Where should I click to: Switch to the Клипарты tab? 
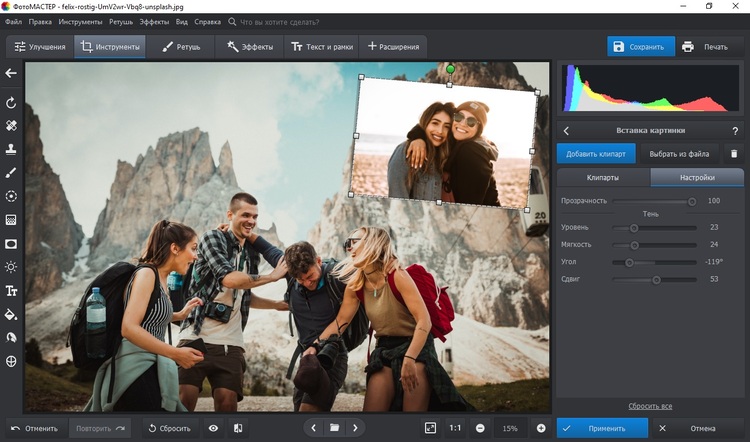[x=602, y=178]
